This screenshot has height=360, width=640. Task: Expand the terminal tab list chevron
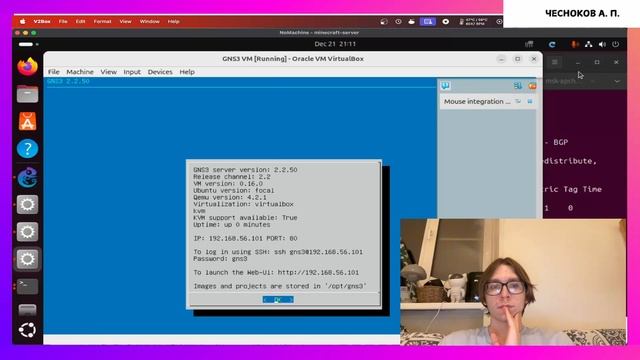click(617, 81)
